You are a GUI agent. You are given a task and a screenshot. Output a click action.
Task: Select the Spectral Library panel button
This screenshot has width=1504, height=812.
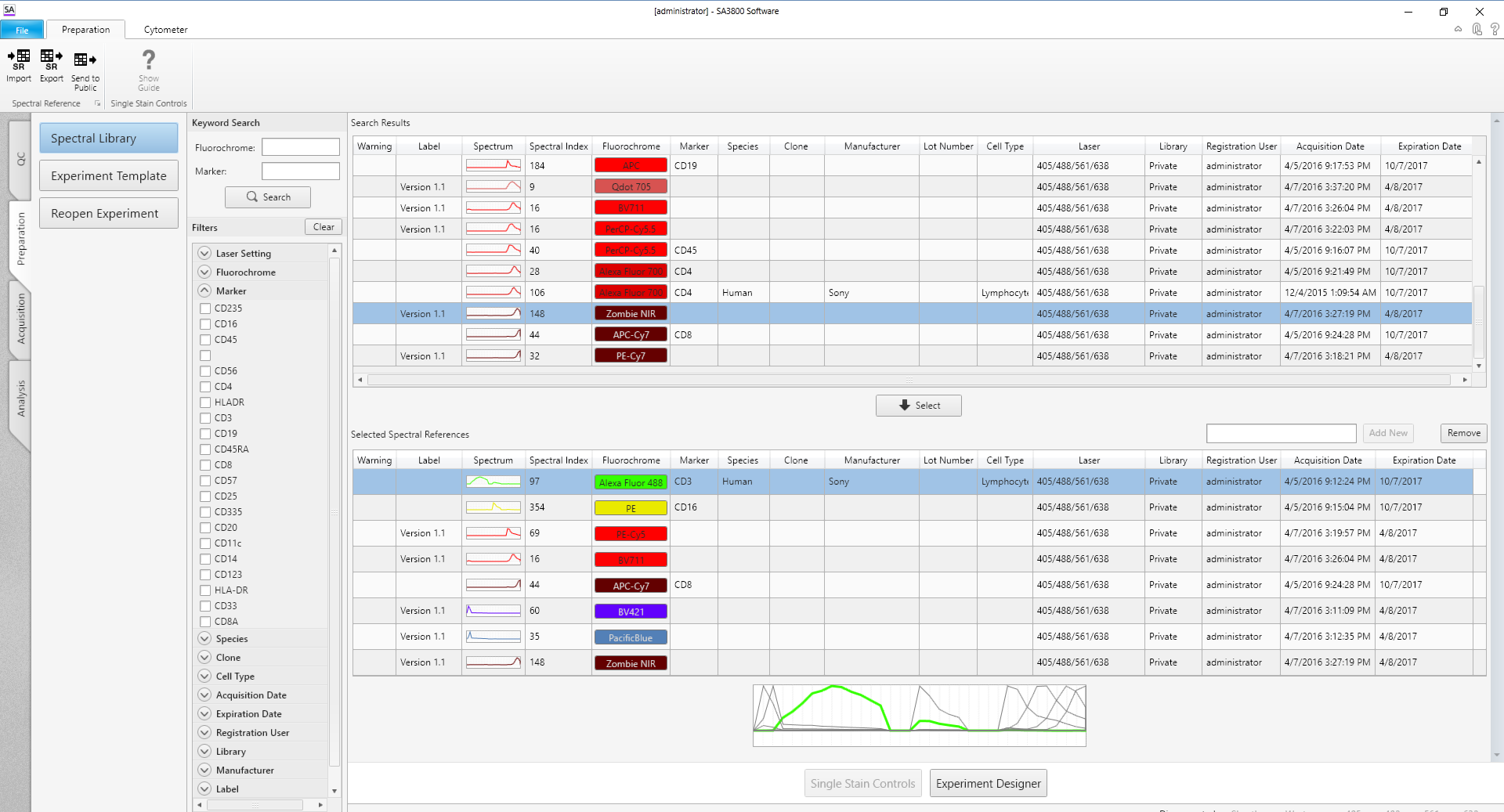coord(109,138)
